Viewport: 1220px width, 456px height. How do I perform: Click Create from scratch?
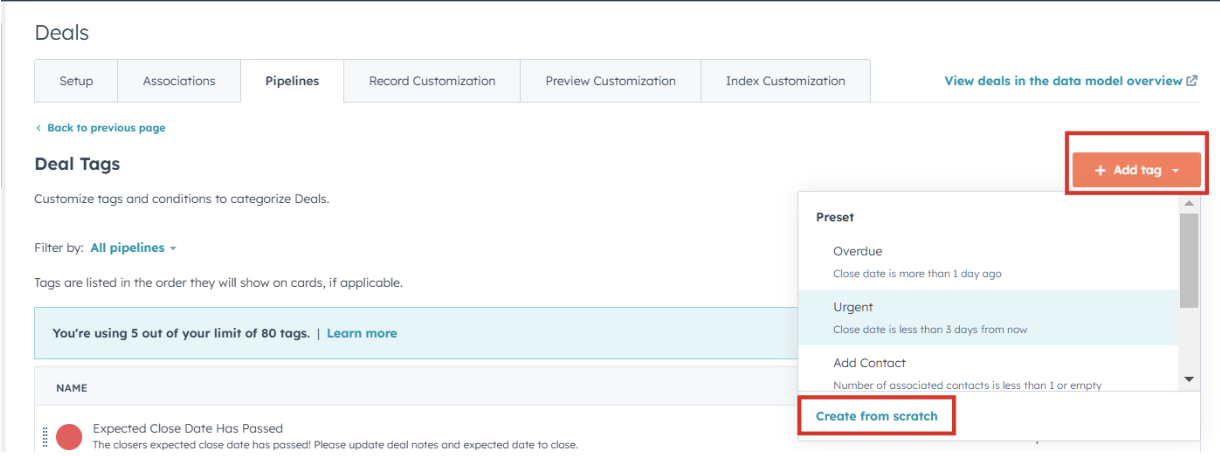(876, 416)
